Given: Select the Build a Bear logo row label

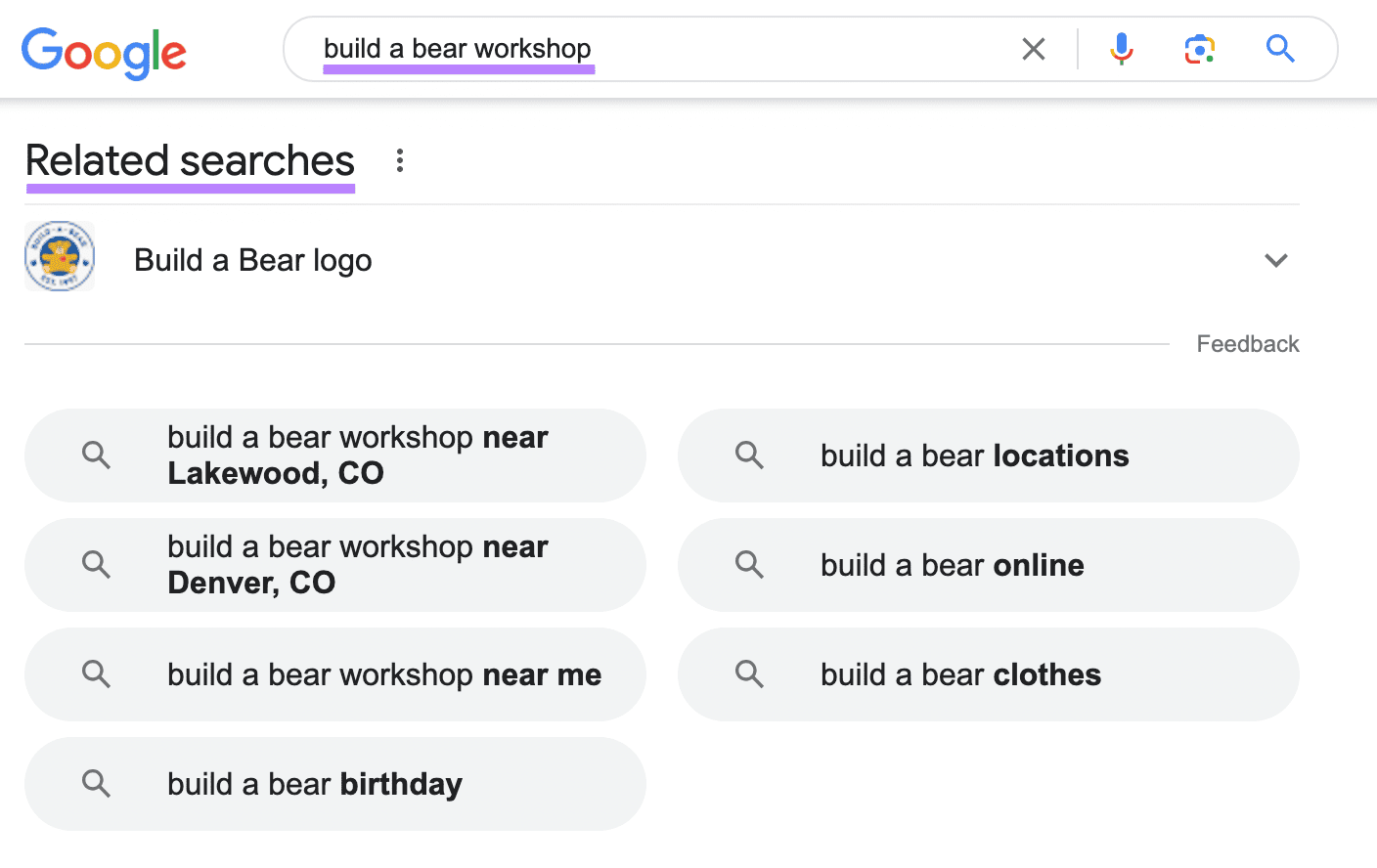Looking at the screenshot, I should [x=253, y=261].
